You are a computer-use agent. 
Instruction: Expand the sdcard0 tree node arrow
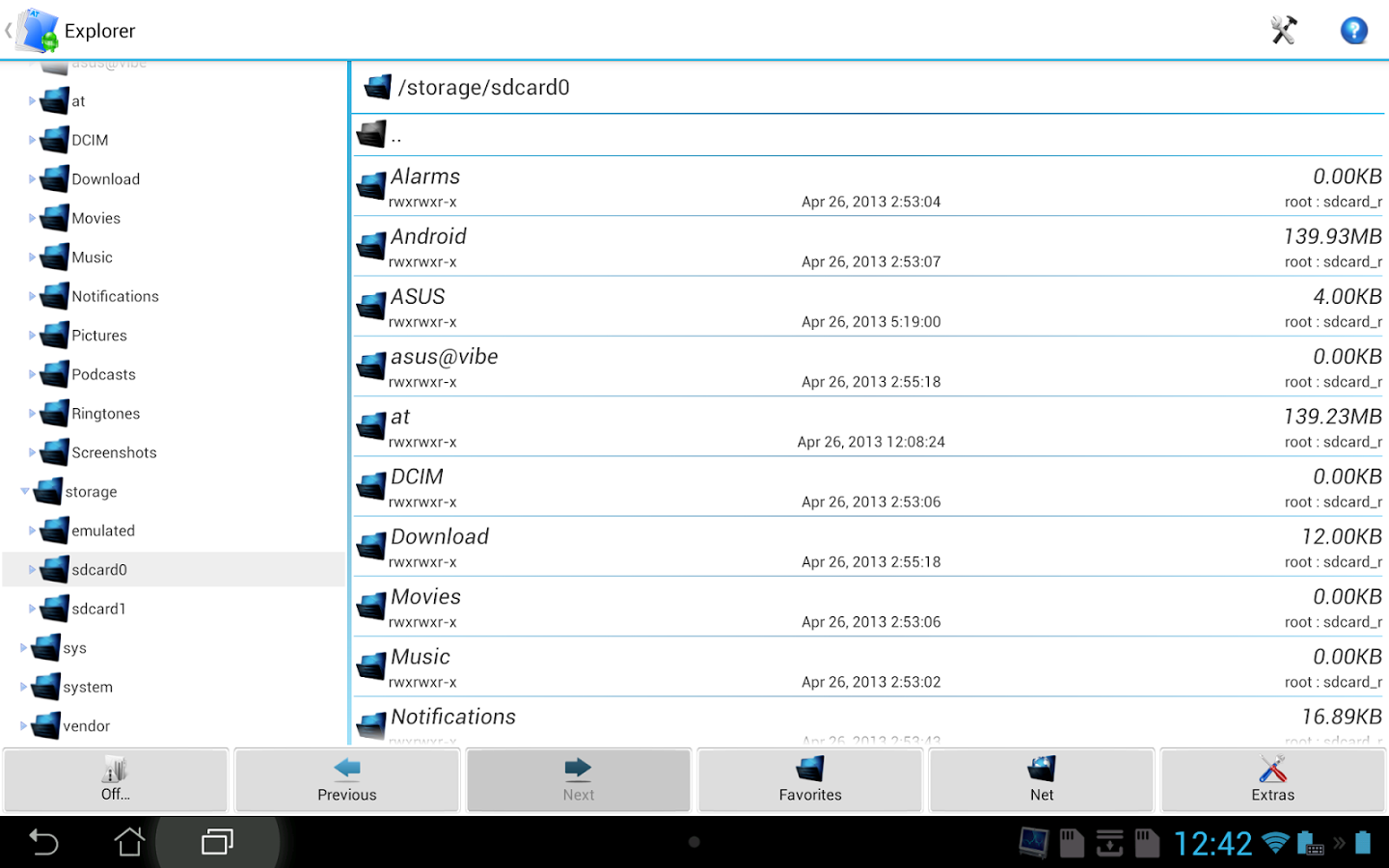(x=32, y=569)
